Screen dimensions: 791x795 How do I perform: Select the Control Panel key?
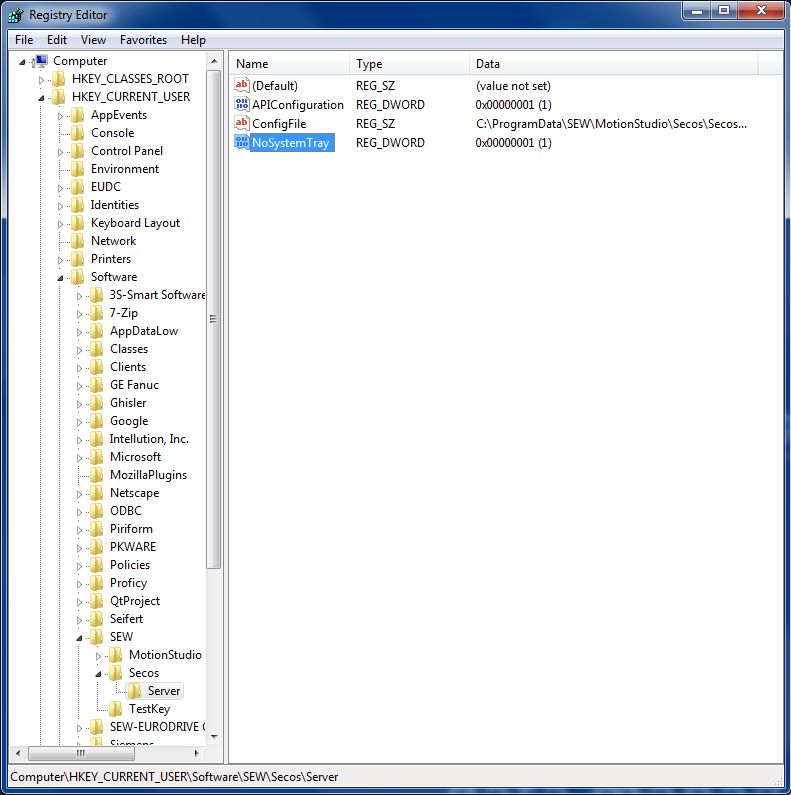[x=126, y=151]
